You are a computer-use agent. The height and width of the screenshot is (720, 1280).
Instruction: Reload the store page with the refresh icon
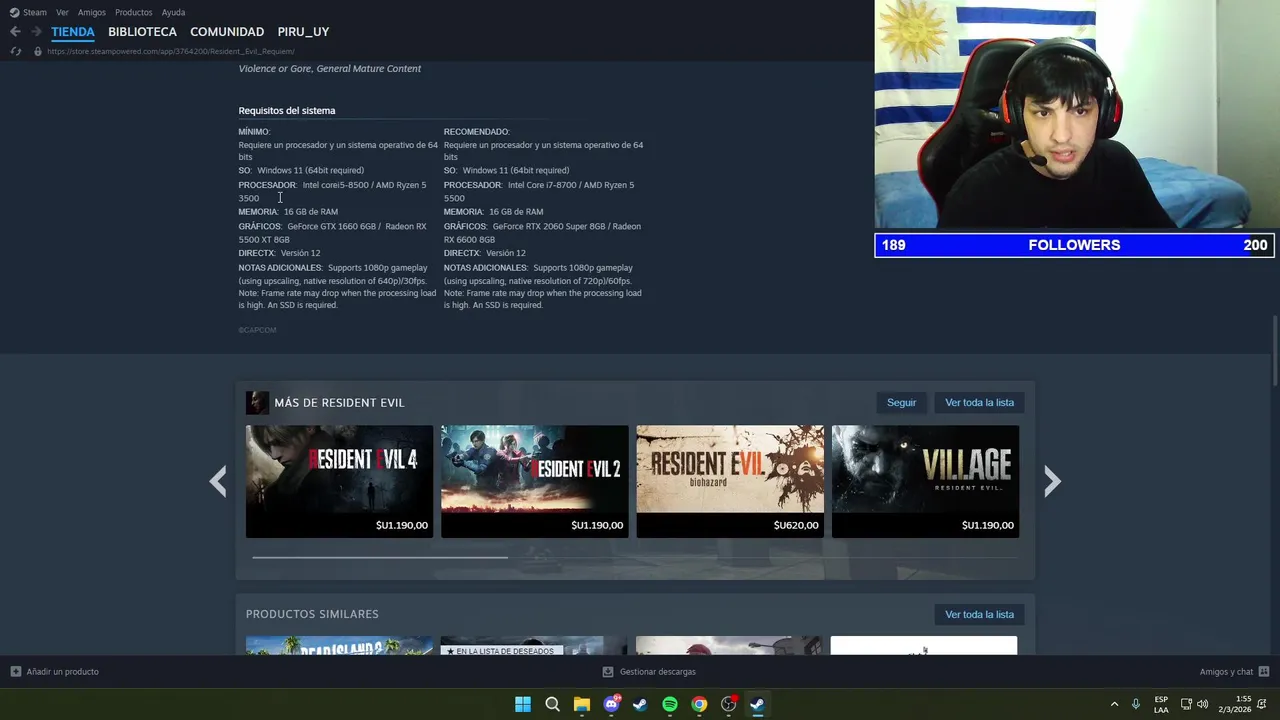[x=15, y=51]
